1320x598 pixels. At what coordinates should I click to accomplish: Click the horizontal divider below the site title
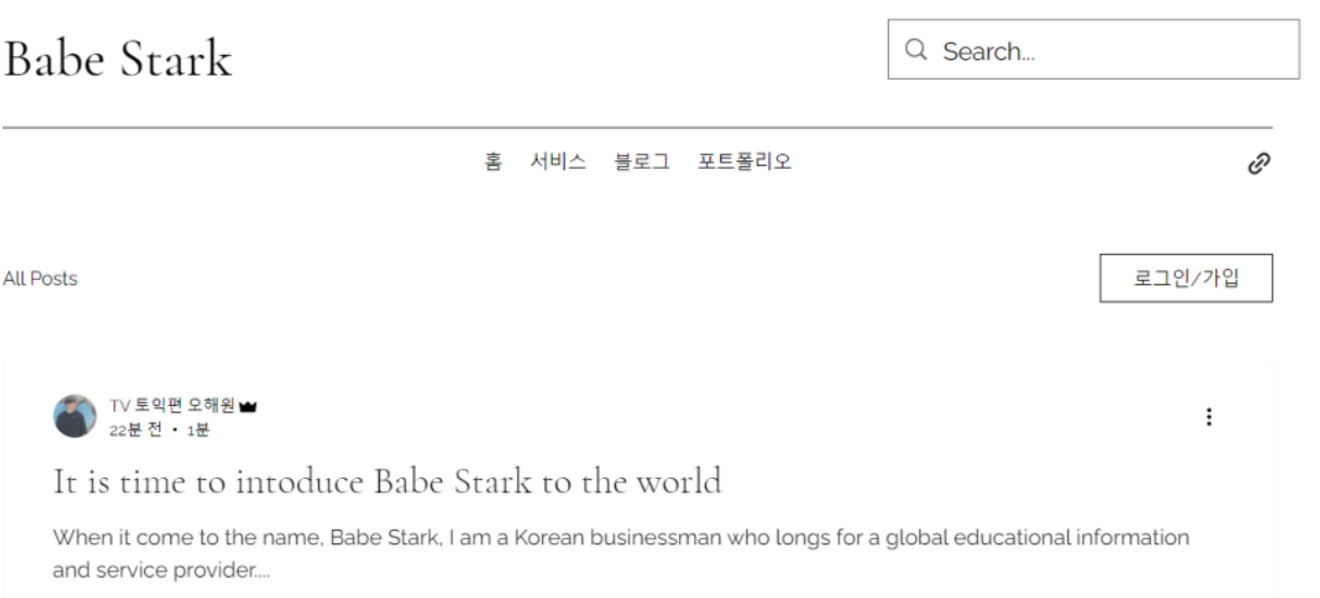coord(637,128)
